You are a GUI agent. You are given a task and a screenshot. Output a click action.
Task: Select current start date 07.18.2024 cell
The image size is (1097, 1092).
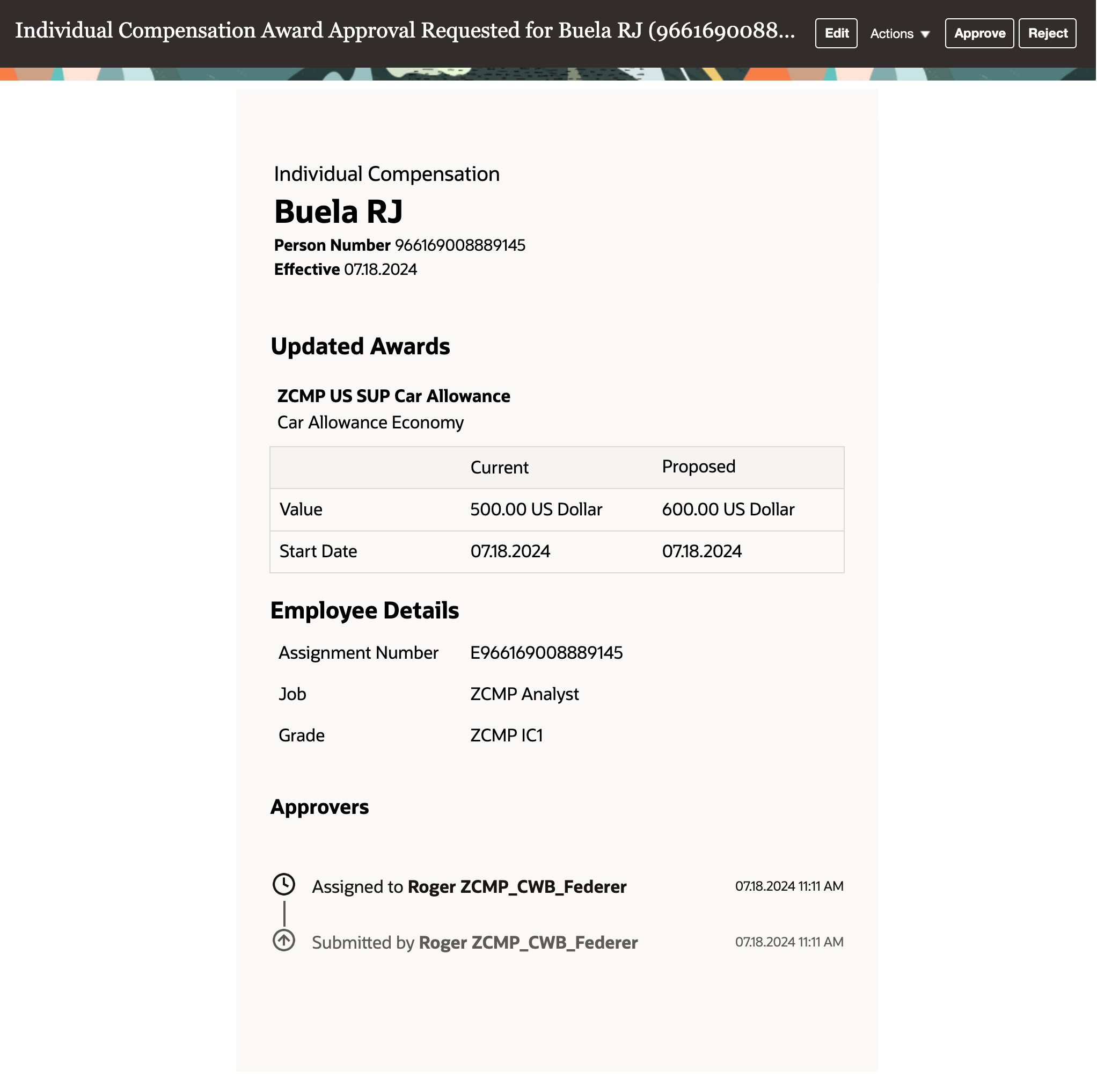(x=510, y=552)
